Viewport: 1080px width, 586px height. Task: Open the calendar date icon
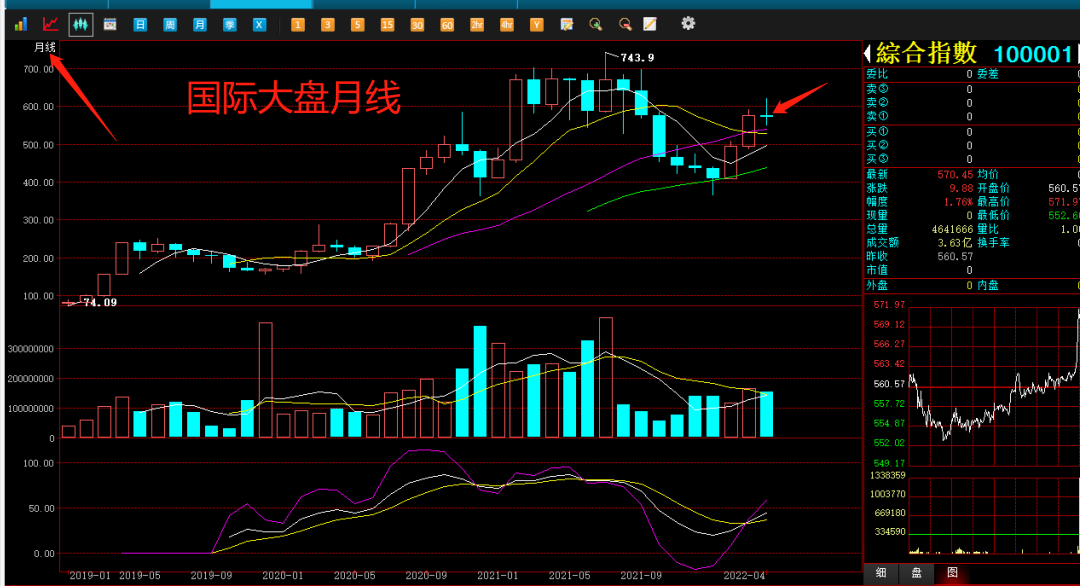tap(110, 25)
